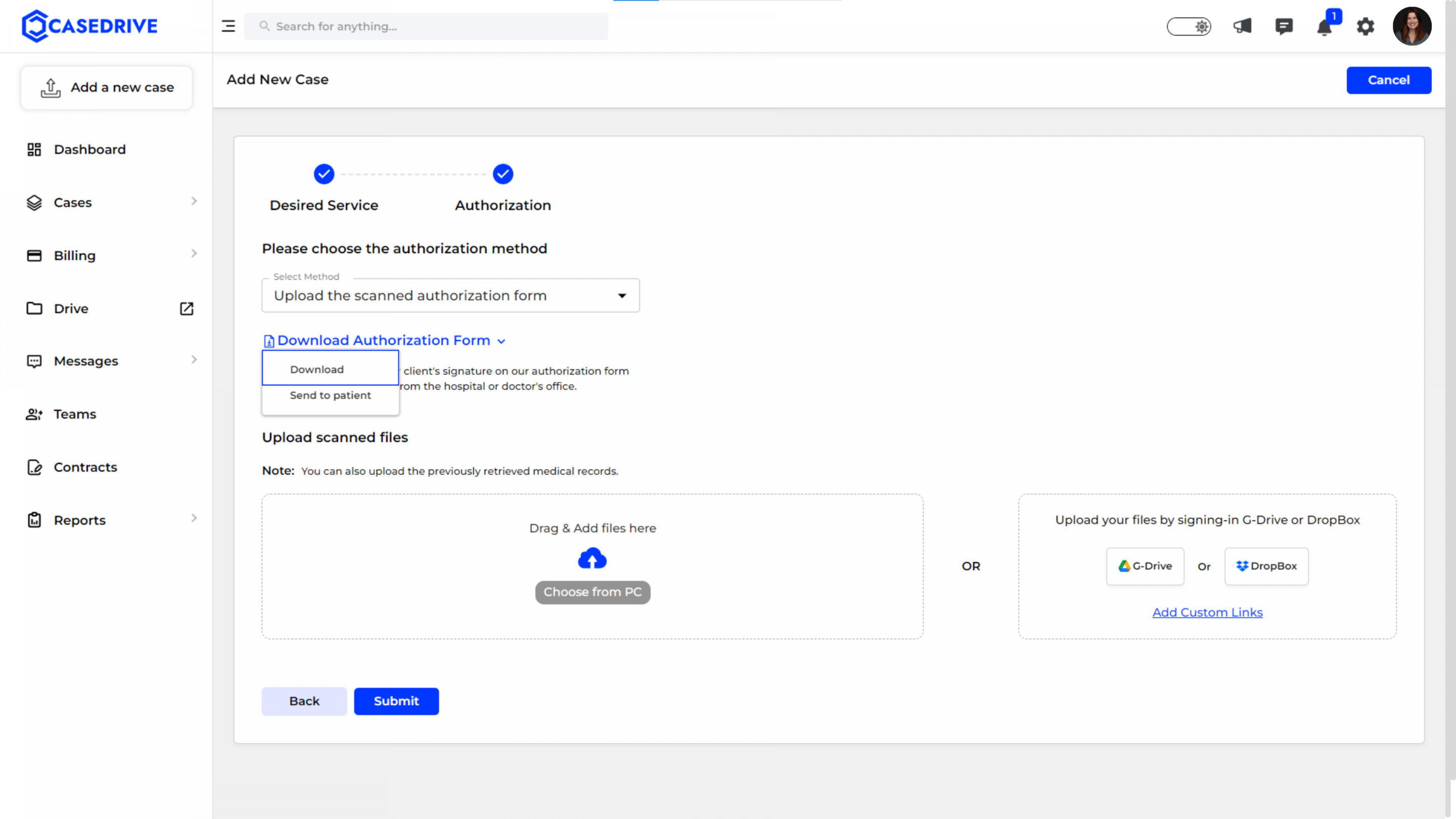Open the chat messages icon in header
This screenshot has width=1456, height=819.
pyautogui.click(x=1284, y=26)
